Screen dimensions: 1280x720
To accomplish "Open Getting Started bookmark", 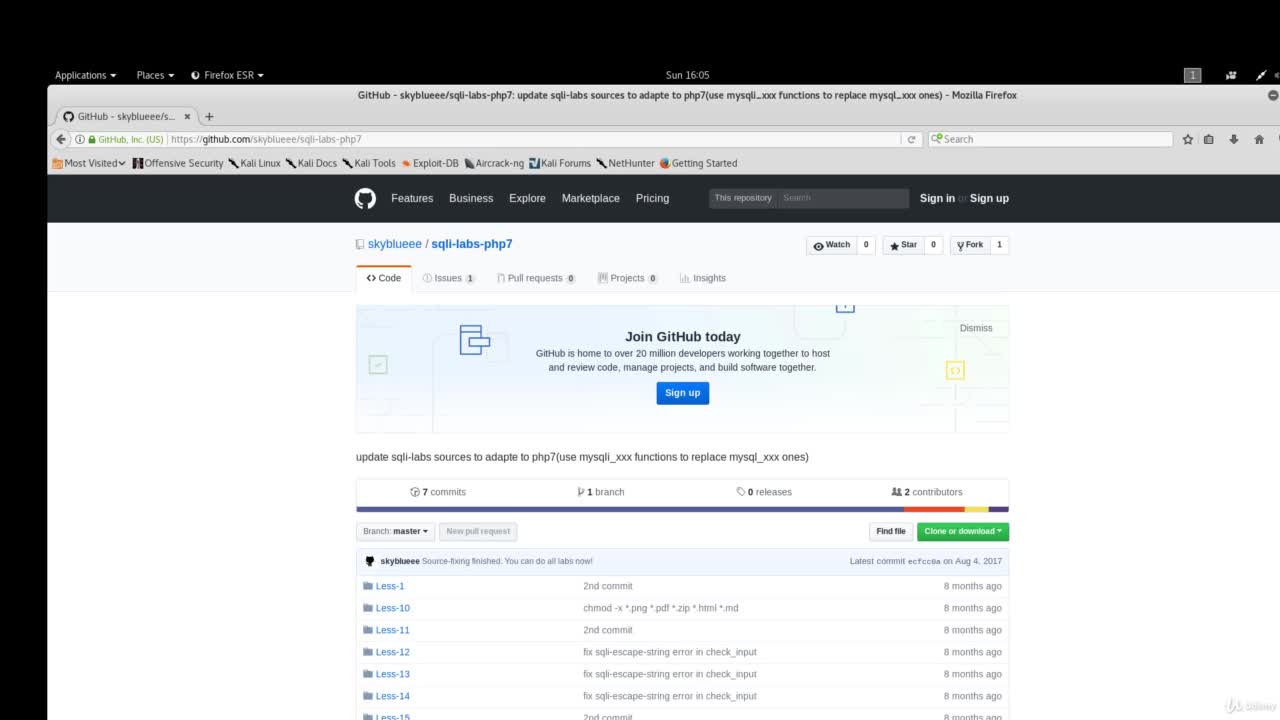I will [x=698, y=163].
